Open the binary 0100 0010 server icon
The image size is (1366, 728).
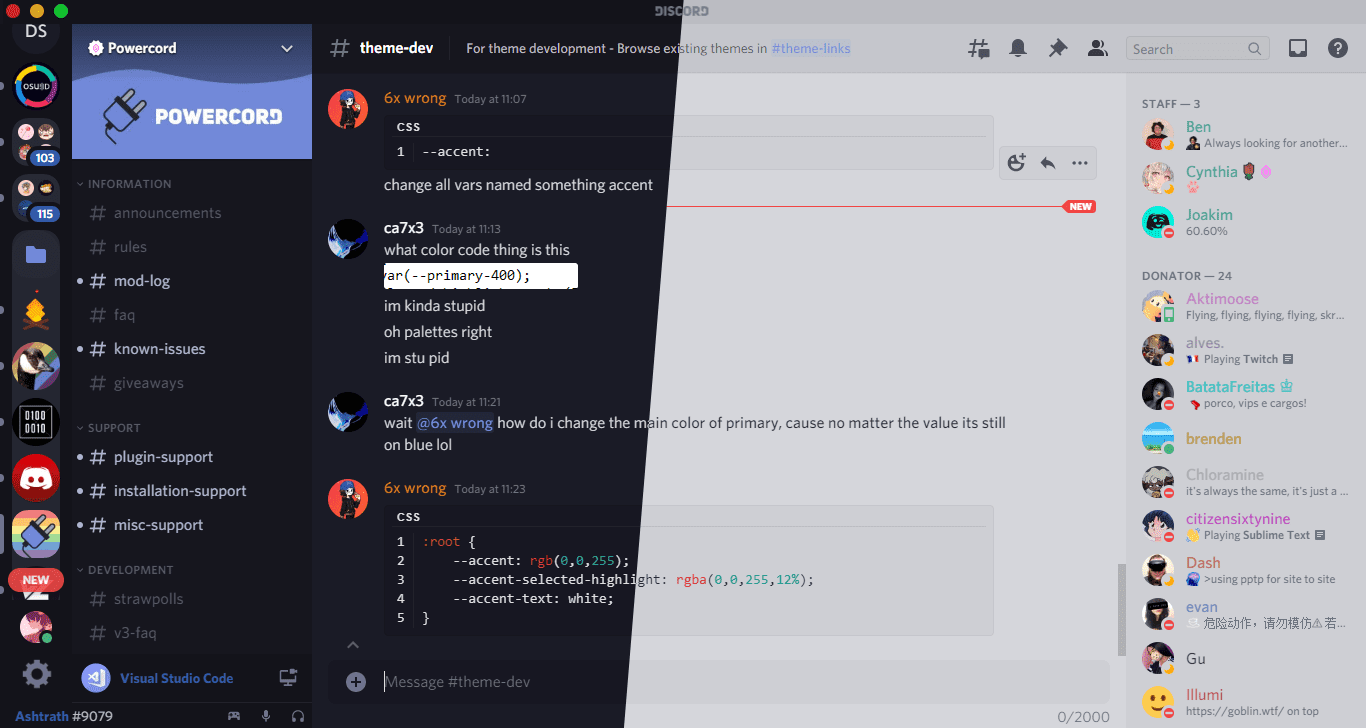36,423
